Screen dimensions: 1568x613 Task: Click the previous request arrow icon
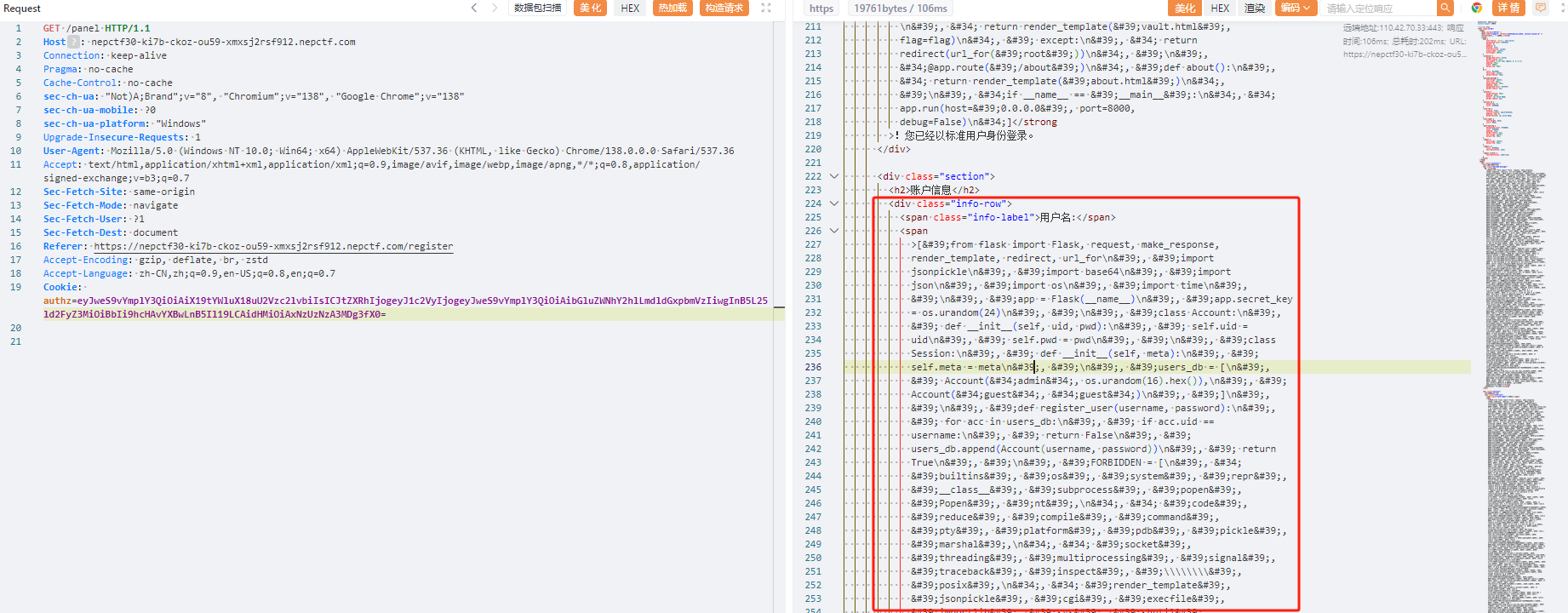click(x=474, y=8)
